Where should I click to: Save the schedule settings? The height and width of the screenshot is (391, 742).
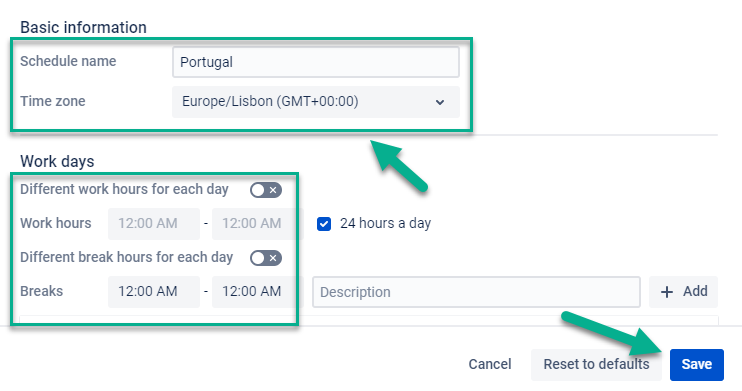pos(697,364)
